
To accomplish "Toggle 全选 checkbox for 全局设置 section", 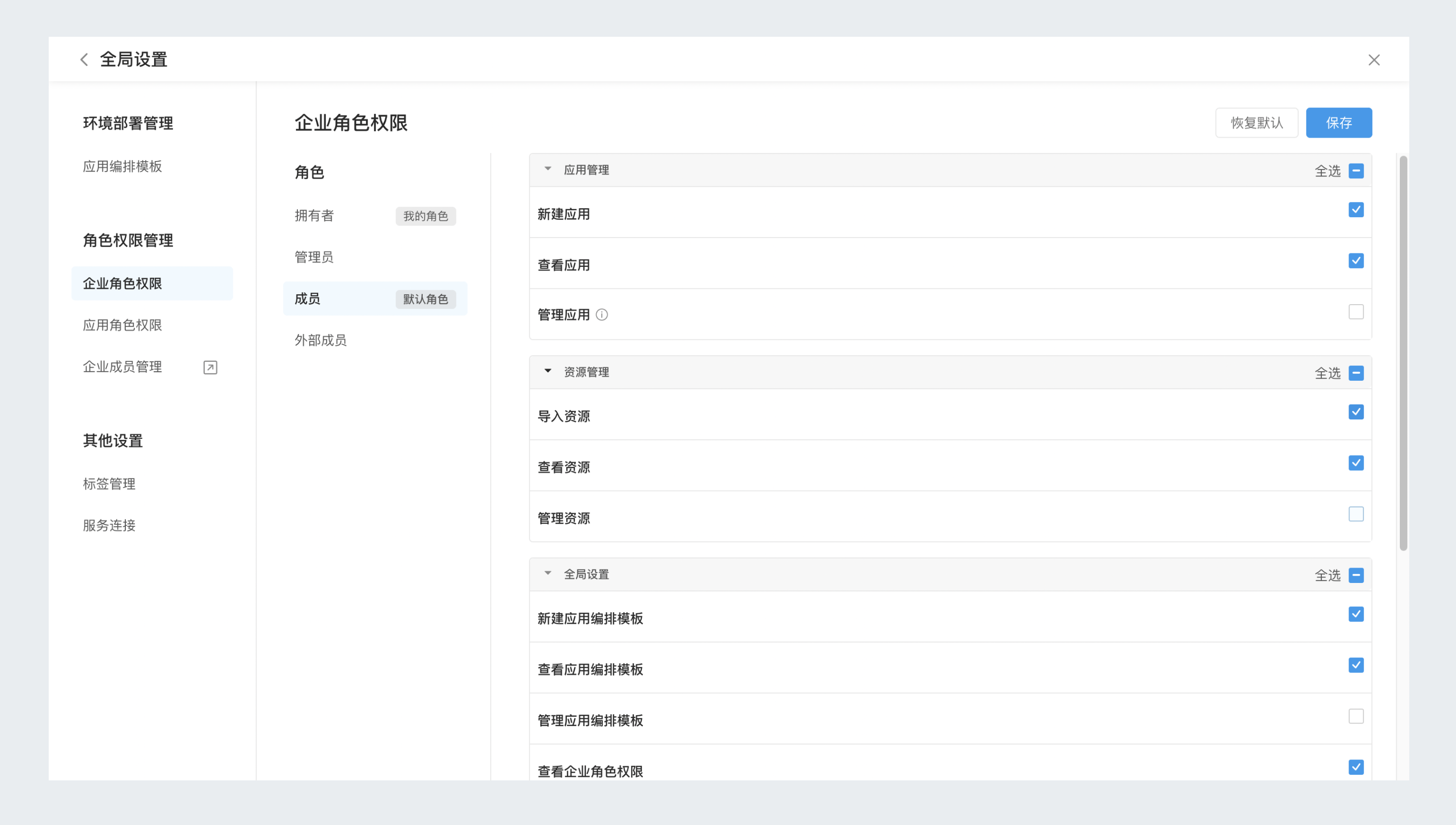I will click(x=1356, y=575).
